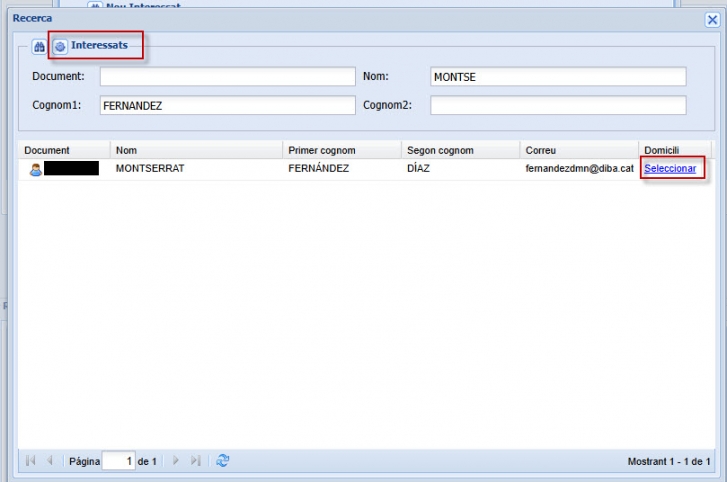The width and height of the screenshot is (727, 482).
Task: Focus the Document input field
Action: coord(227,77)
